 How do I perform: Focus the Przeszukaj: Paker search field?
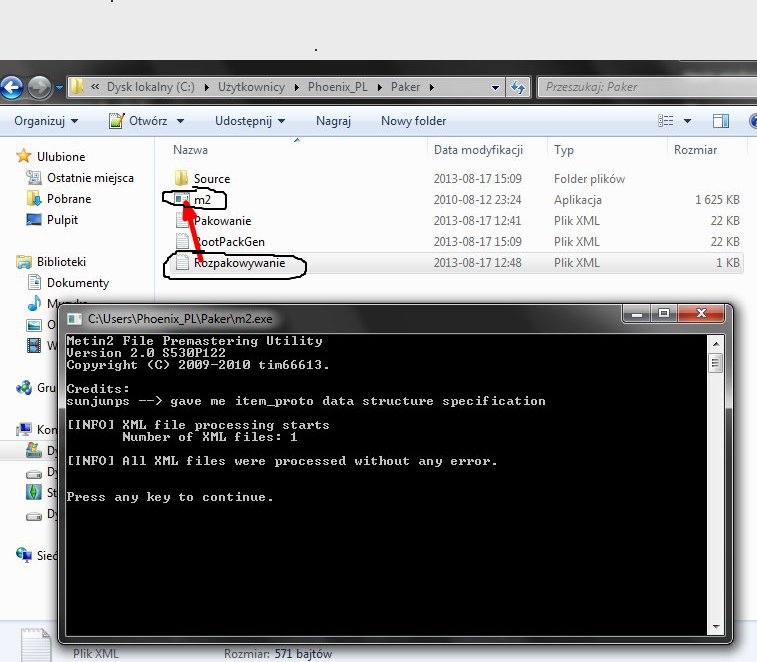coord(647,87)
